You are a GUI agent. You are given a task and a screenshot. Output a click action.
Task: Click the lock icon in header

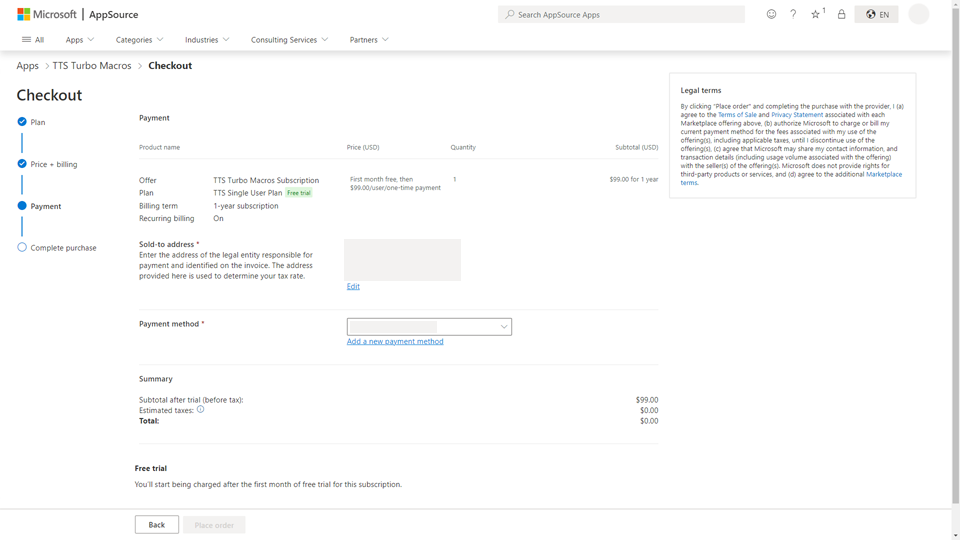pos(841,14)
